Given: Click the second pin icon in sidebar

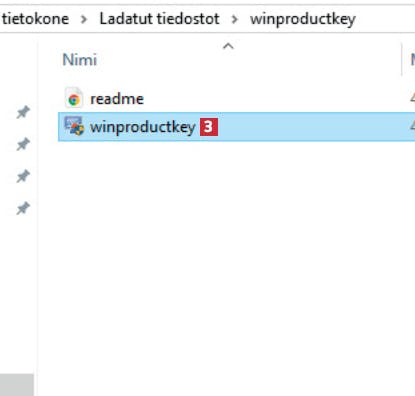Looking at the screenshot, I should pos(23,144).
